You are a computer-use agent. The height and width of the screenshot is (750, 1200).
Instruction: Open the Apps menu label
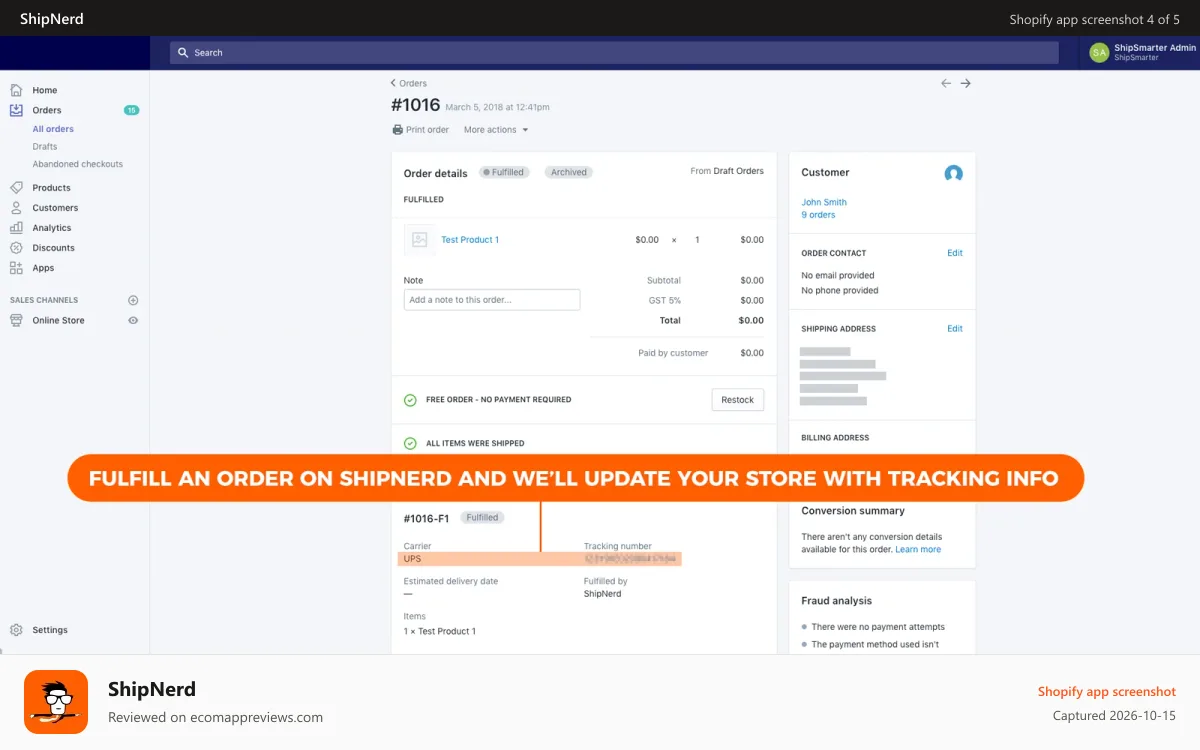43,268
